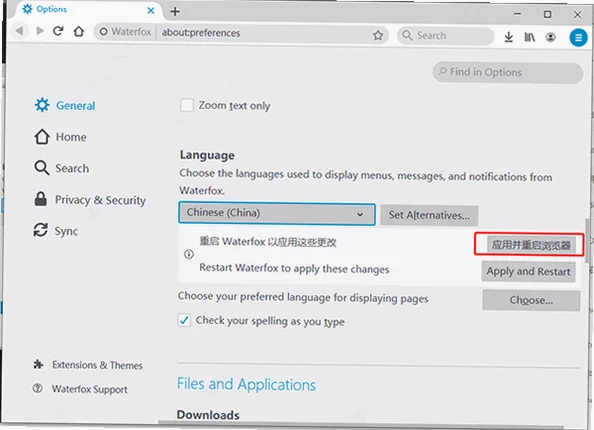Open Extensions & Themes link

[x=88, y=365]
